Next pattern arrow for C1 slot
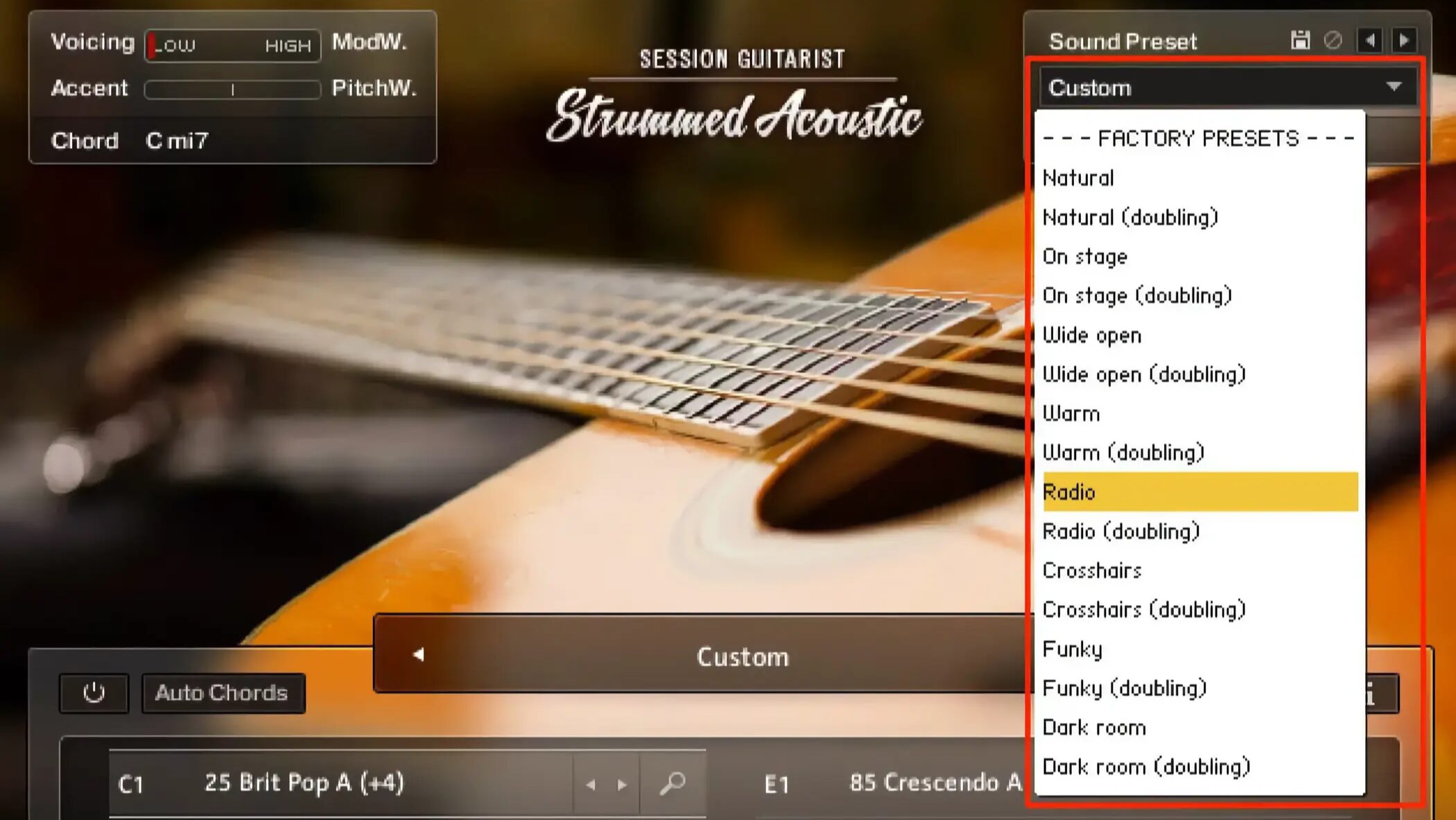Screen dimensions: 1456x820 [x=622, y=785]
